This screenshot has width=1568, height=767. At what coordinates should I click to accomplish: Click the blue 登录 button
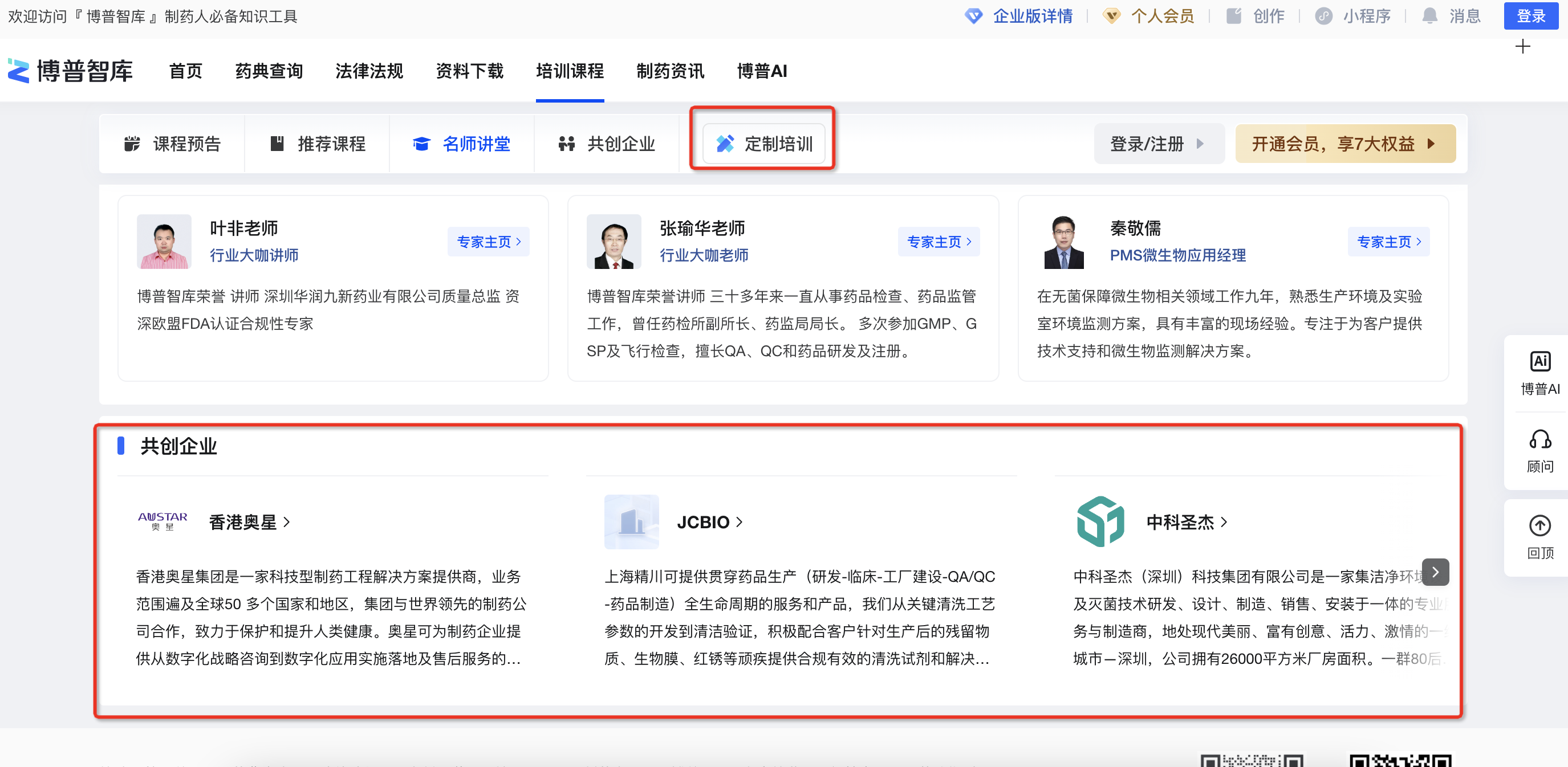click(x=1530, y=16)
